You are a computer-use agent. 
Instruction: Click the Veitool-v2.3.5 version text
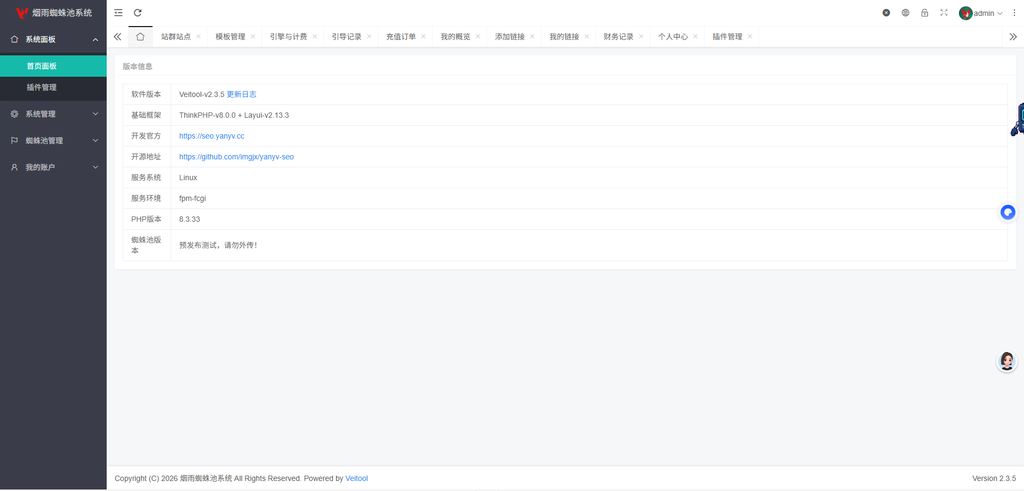pos(202,94)
